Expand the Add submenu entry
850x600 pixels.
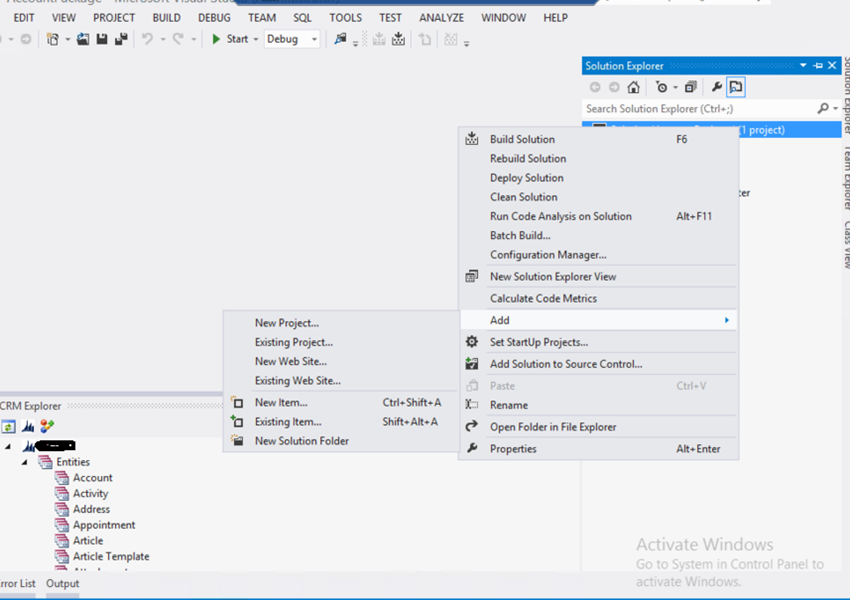tap(598, 320)
